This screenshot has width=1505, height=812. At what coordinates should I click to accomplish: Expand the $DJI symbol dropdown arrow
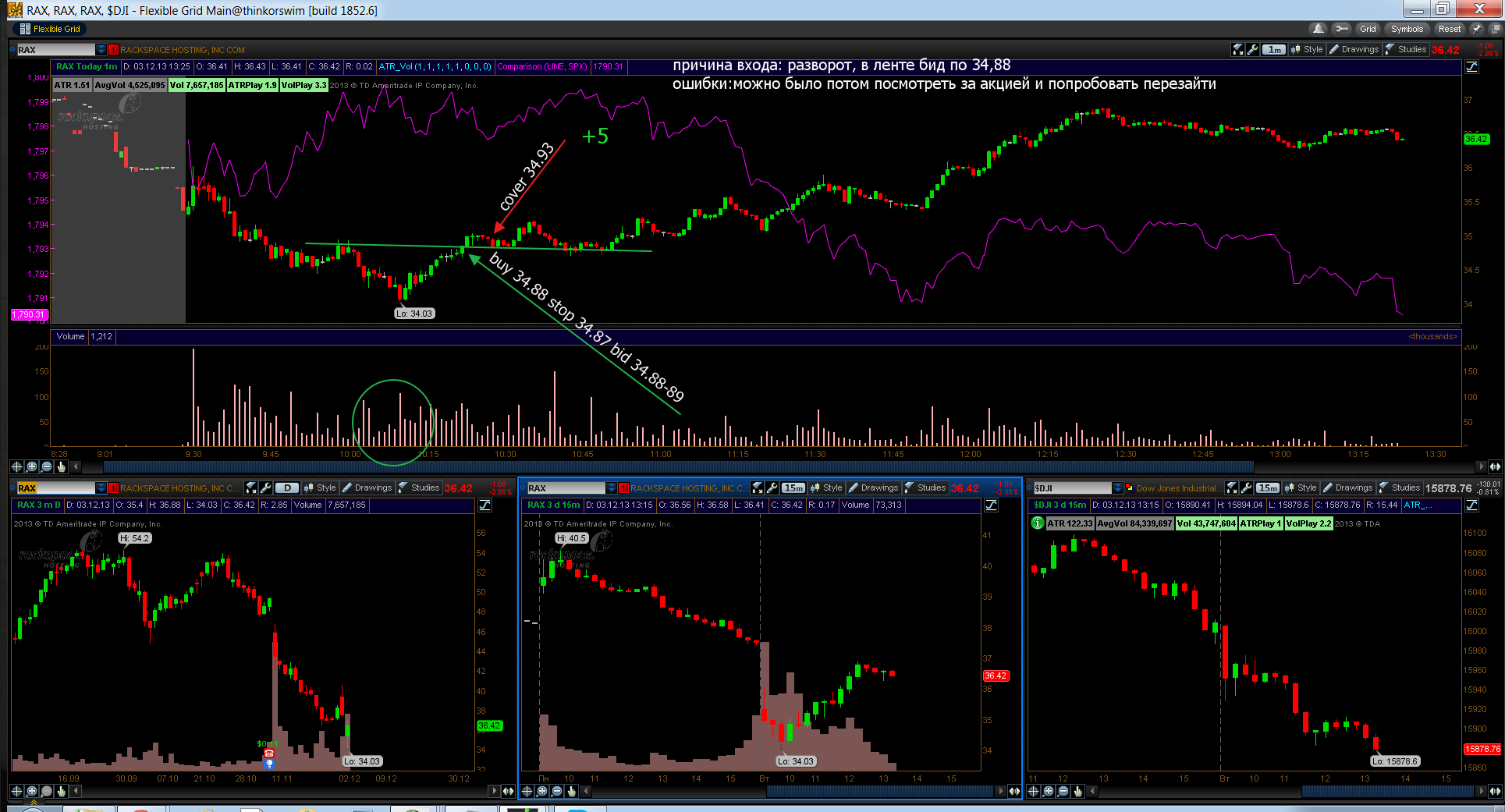point(1117,488)
